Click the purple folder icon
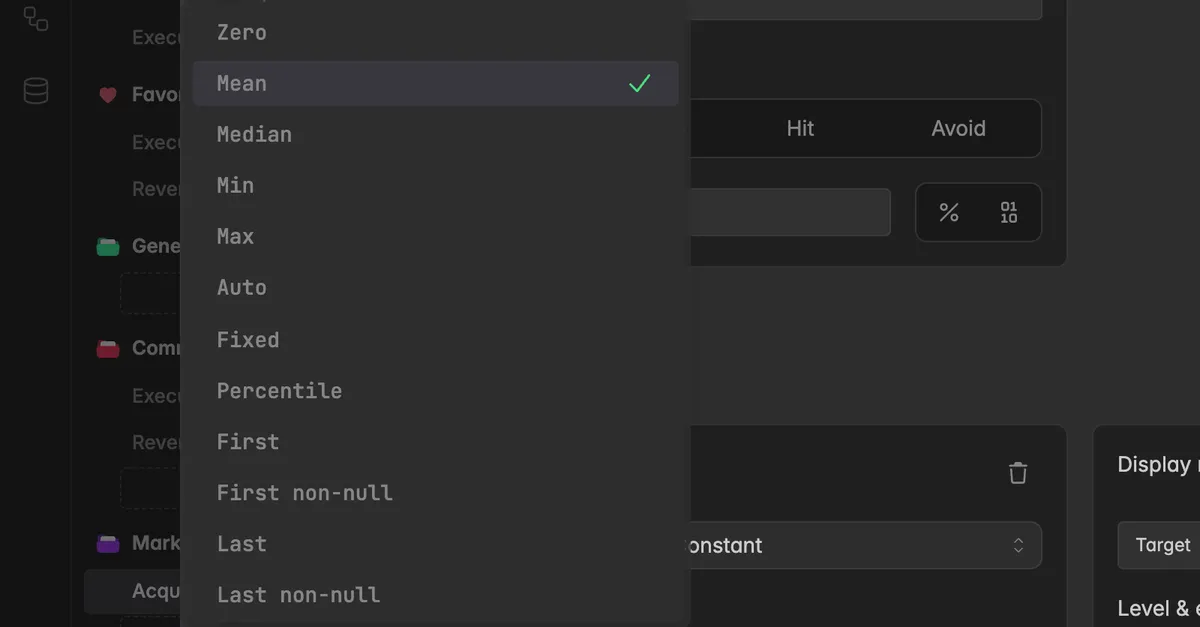Image resolution: width=1200 pixels, height=627 pixels. click(108, 544)
